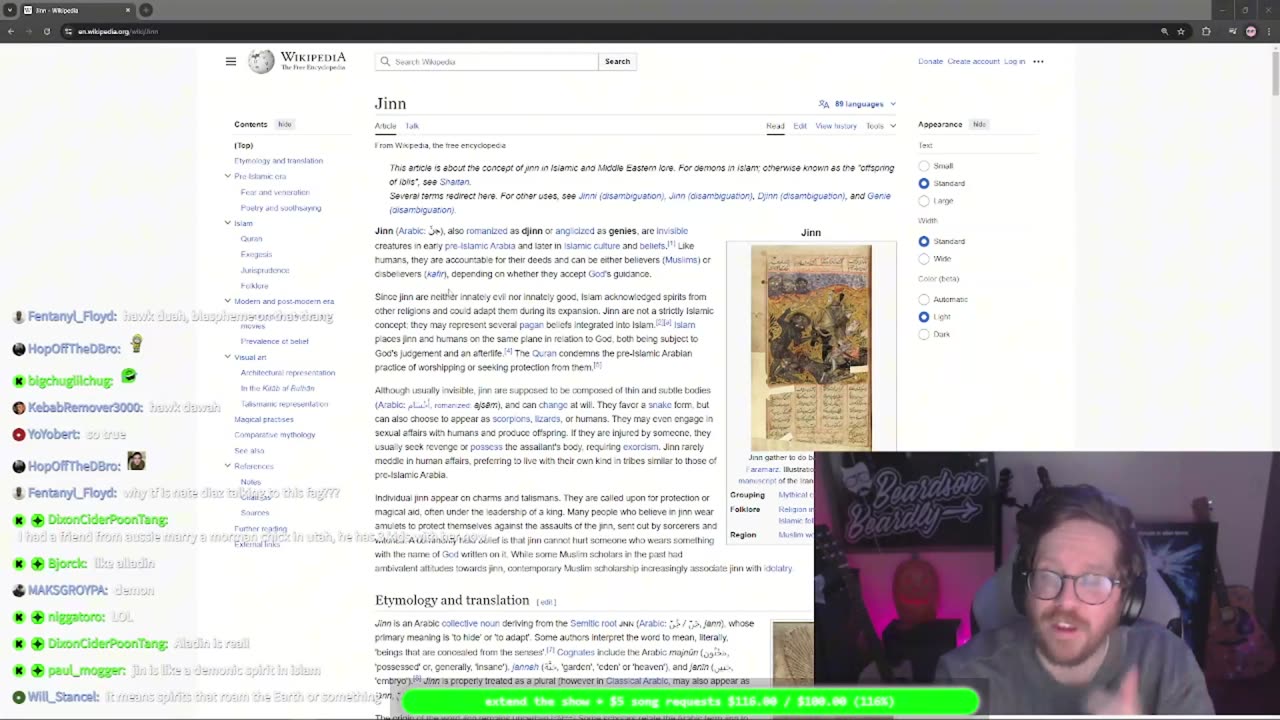
Task: Click the browser address bar URL
Action: 118,31
